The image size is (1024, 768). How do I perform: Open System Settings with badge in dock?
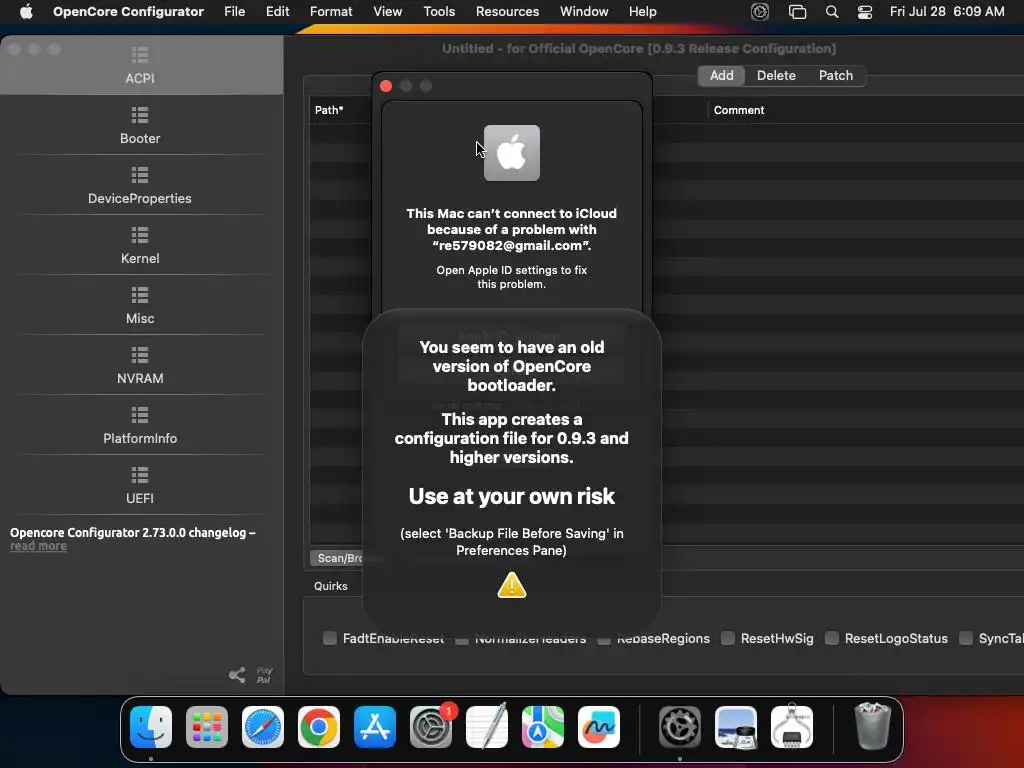(431, 727)
